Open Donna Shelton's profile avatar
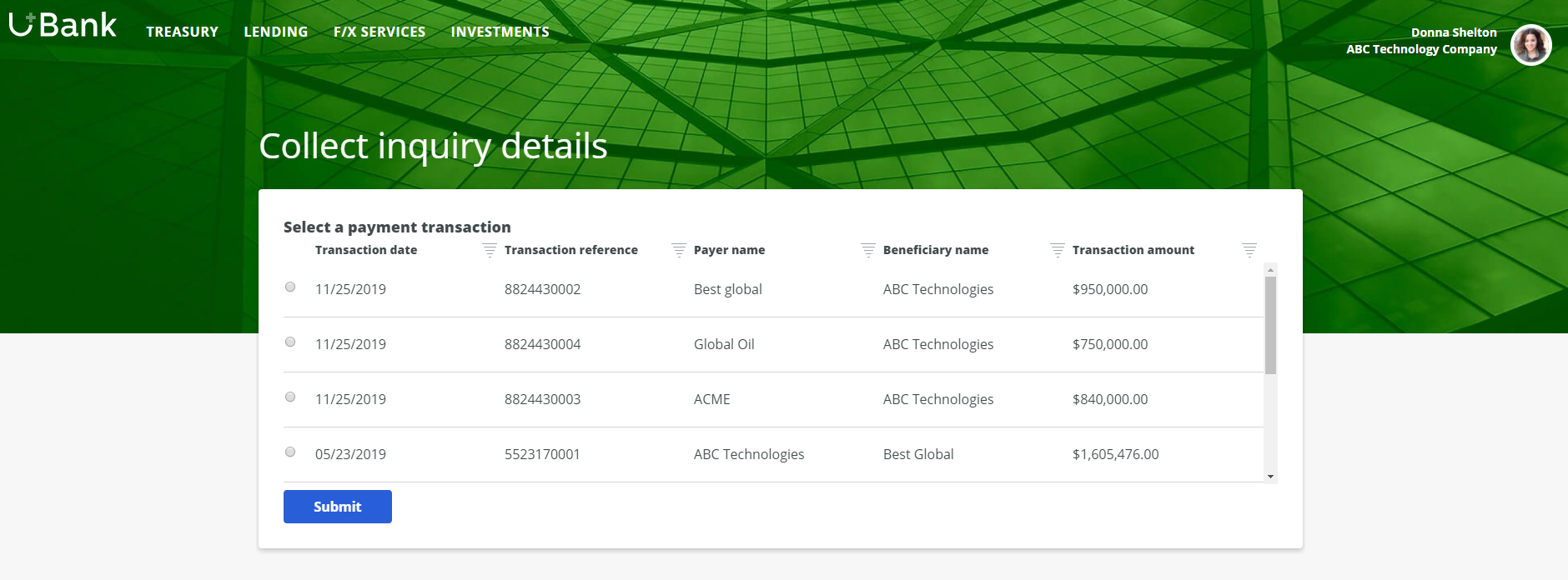This screenshot has height=580, width=1568. pyautogui.click(x=1530, y=45)
